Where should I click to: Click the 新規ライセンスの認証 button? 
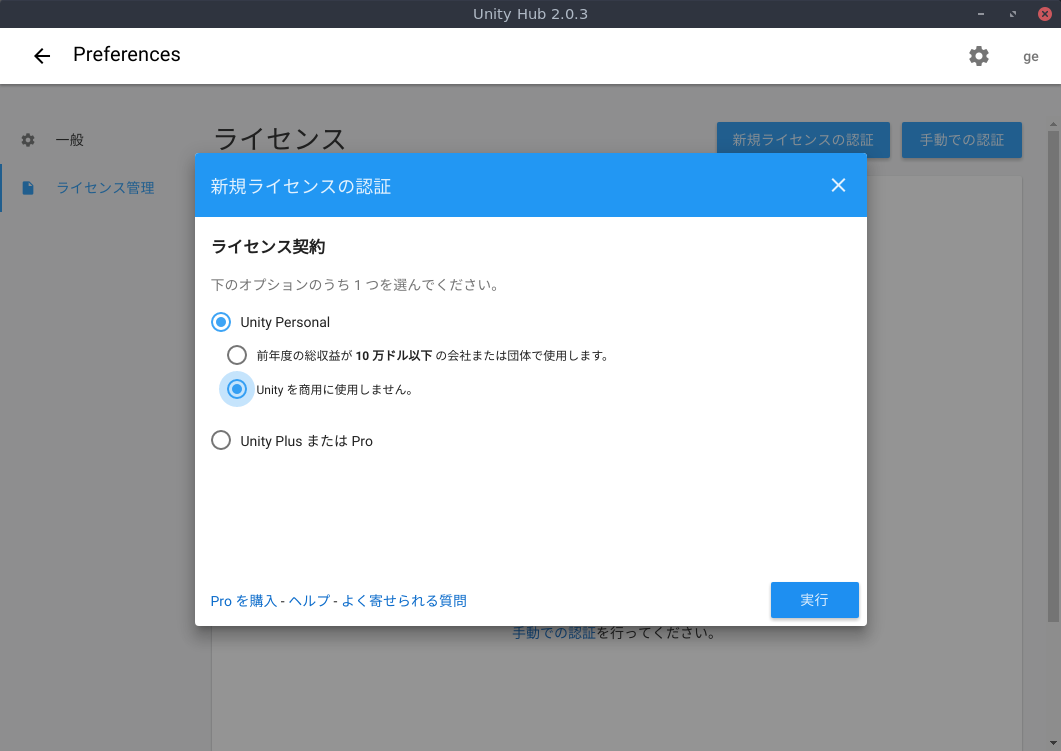coord(803,140)
